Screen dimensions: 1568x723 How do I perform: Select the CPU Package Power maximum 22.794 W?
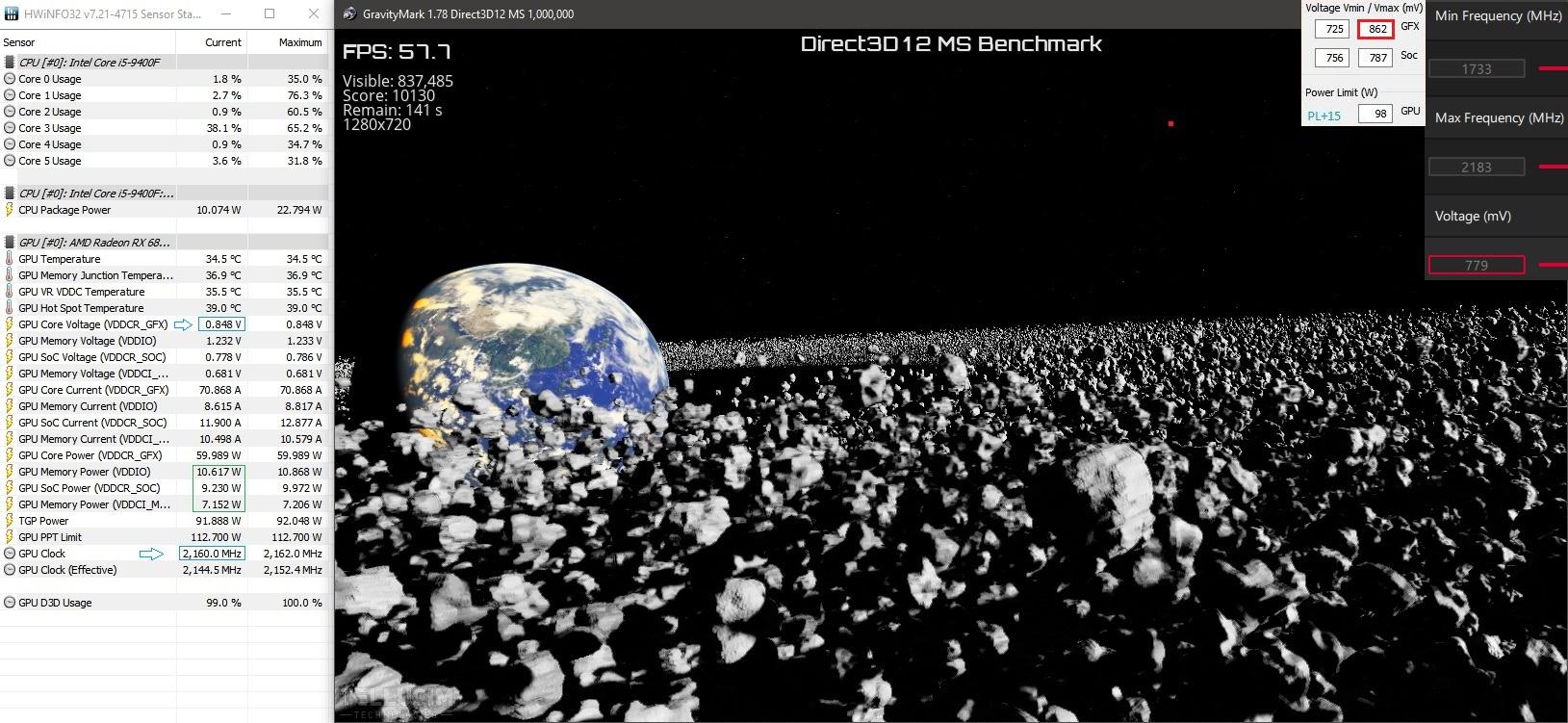pos(299,210)
